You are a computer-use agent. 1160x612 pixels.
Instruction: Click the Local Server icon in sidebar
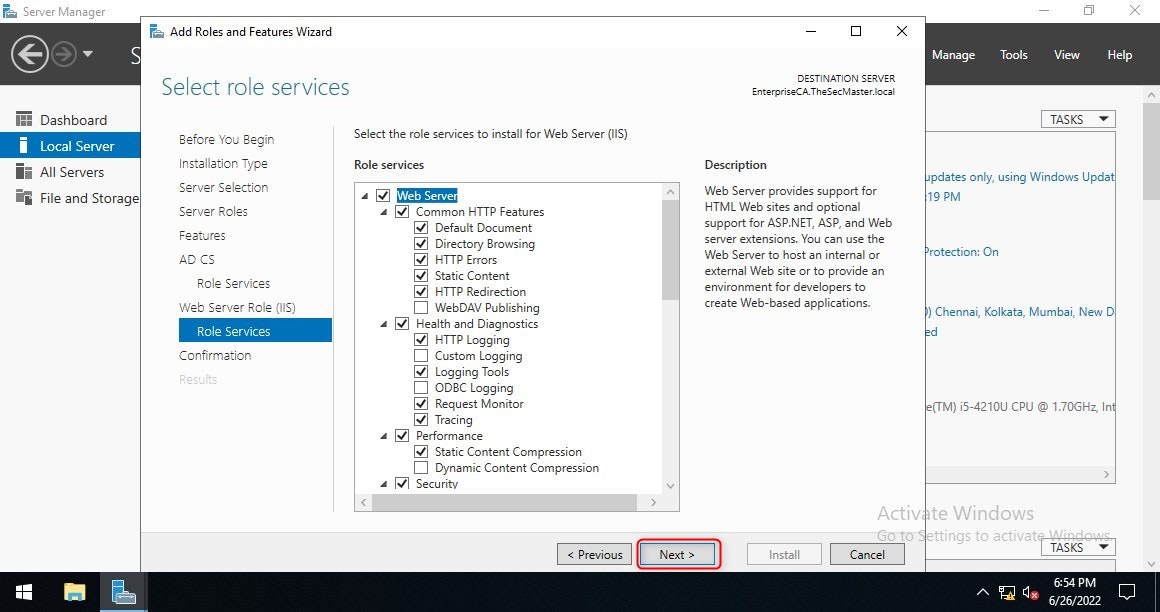[24, 146]
